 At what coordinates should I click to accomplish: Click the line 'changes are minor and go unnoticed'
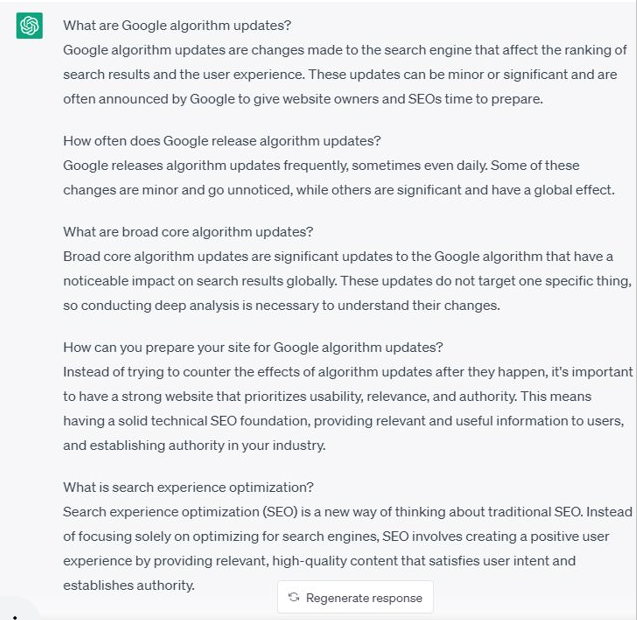pos(339,190)
